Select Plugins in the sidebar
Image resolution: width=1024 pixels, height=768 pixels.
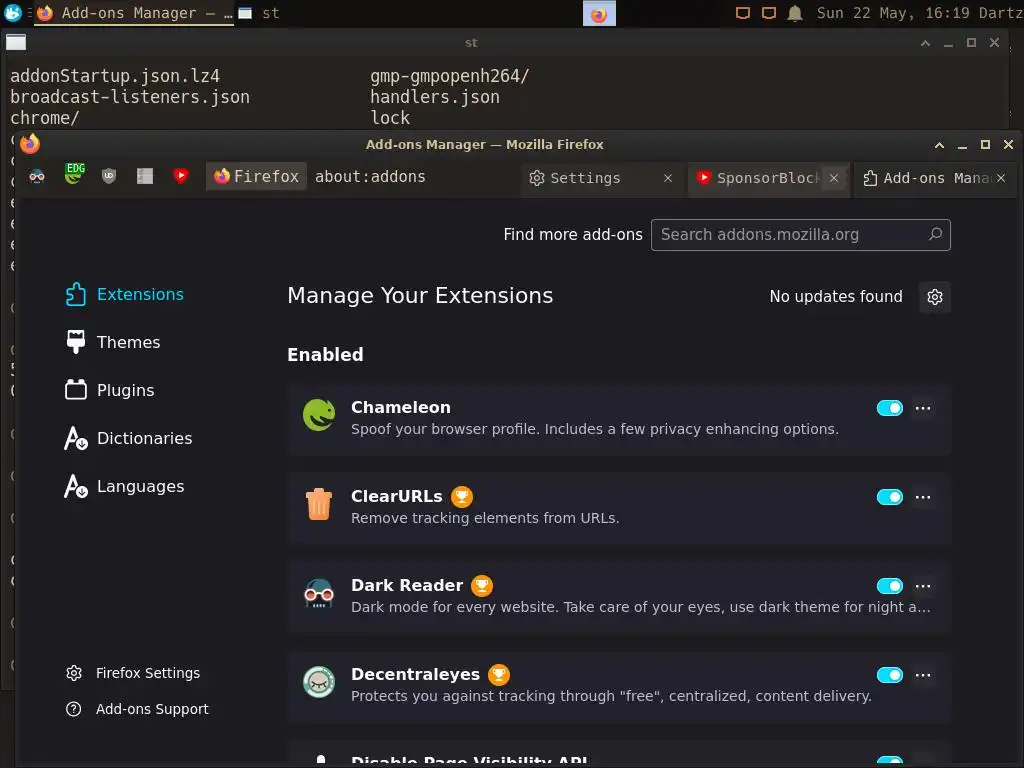pyautogui.click(x=110, y=390)
